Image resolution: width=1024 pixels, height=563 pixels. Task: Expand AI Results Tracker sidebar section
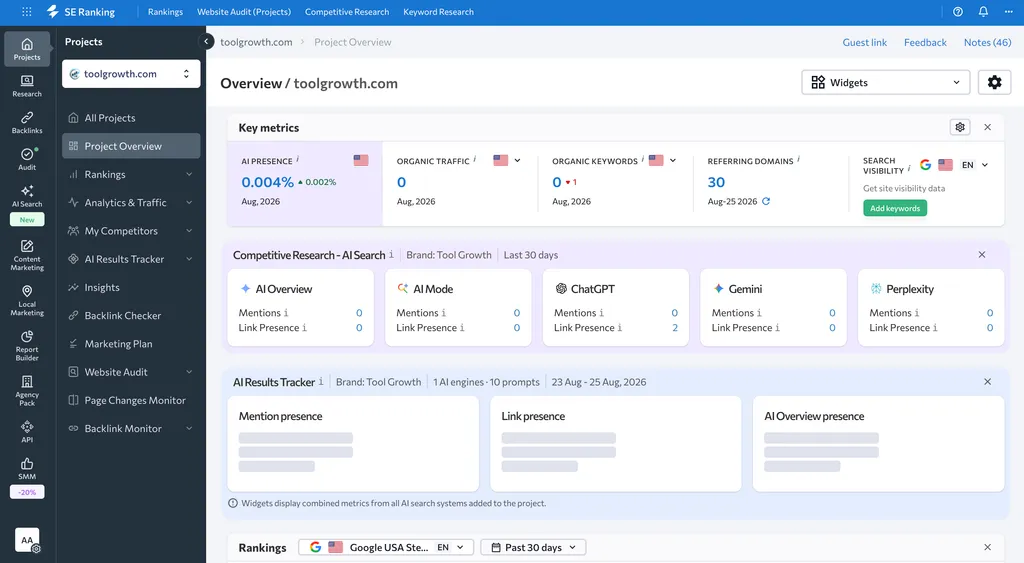[189, 259]
